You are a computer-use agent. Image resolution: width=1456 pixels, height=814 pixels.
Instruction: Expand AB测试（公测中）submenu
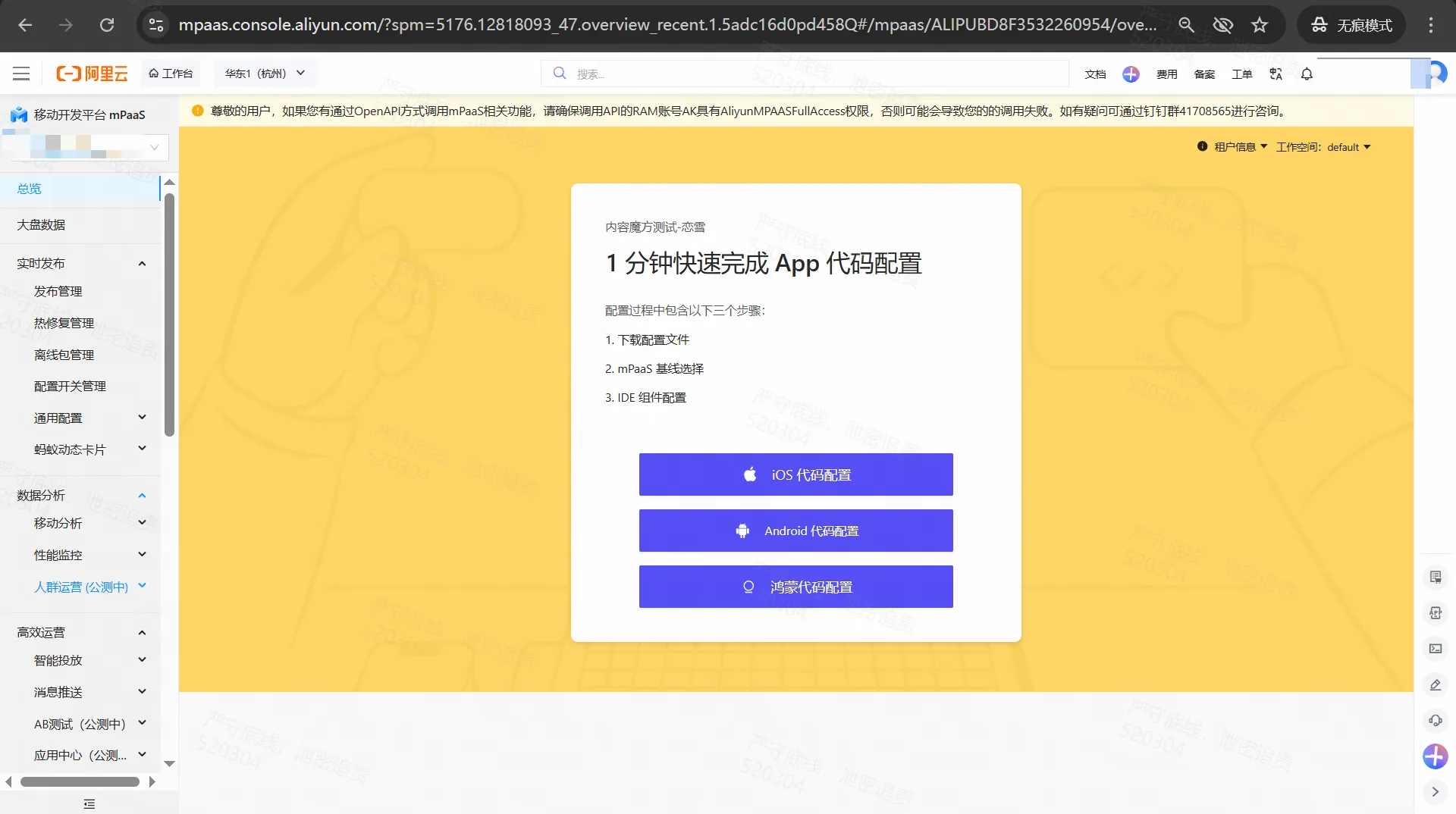[142, 724]
